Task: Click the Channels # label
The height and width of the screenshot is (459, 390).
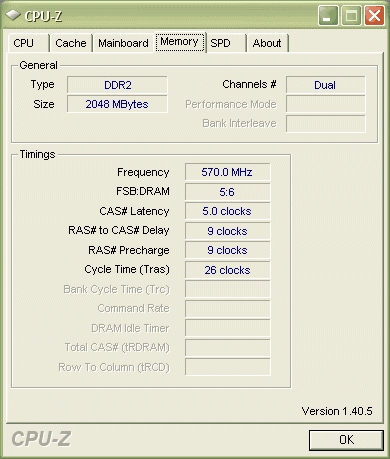Action: (x=249, y=84)
